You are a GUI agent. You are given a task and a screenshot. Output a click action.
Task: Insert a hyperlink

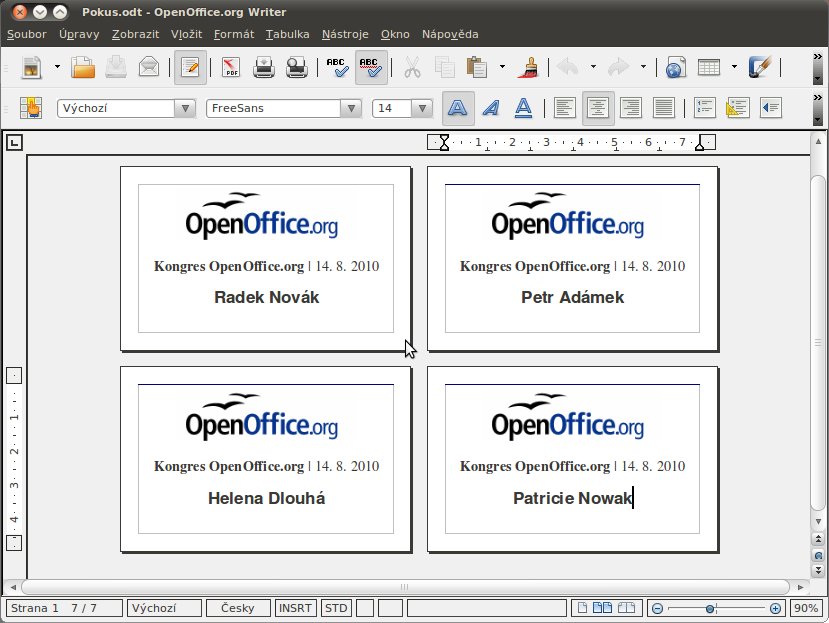[x=676, y=68]
